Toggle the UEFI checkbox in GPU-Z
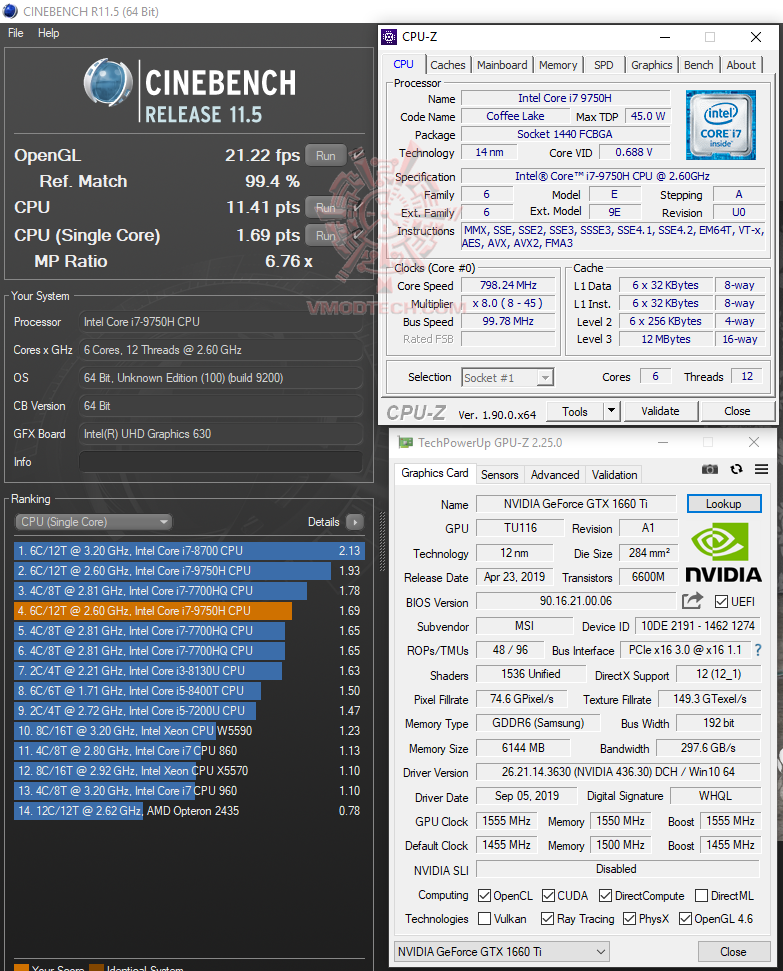 (721, 601)
